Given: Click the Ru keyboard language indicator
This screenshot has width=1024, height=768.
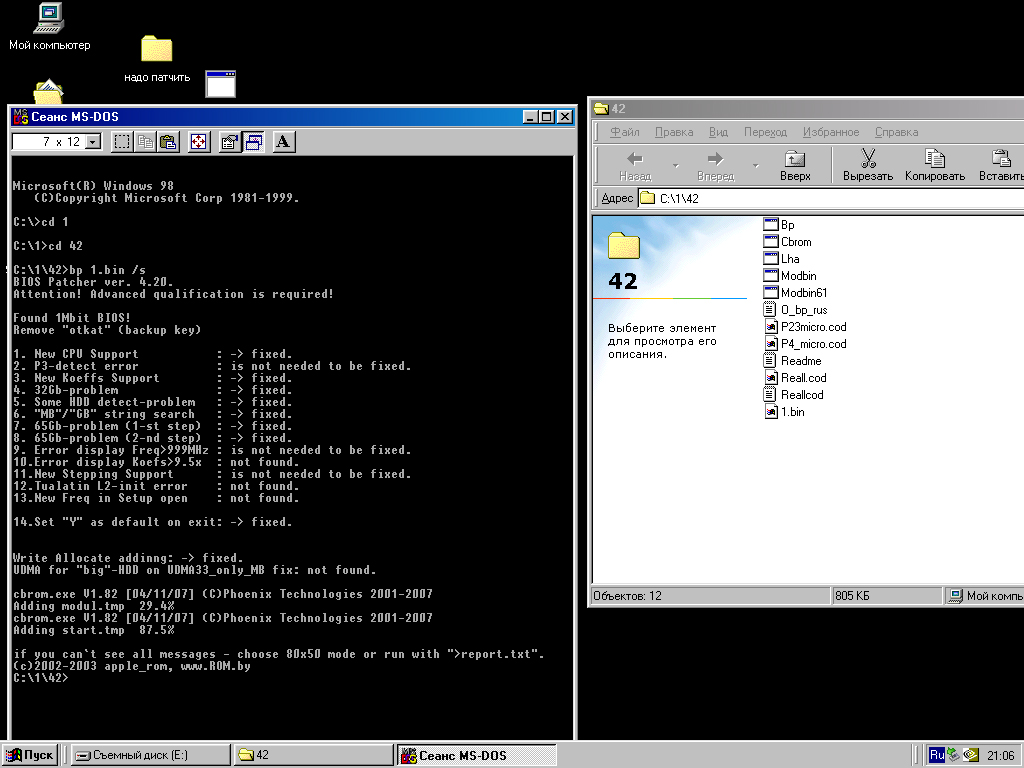Looking at the screenshot, I should click(x=936, y=755).
